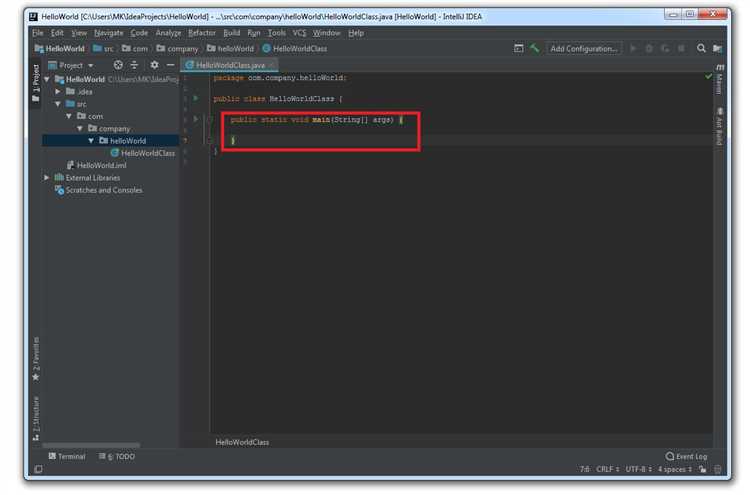Collapse all in the Project panel
Image resolution: width=750 pixels, height=495 pixels.
point(135,65)
